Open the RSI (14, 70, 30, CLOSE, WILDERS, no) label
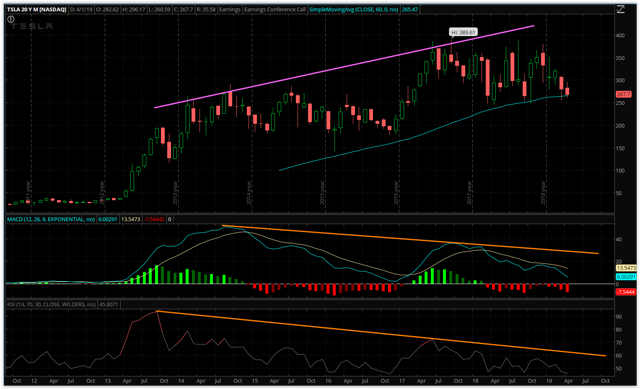The height and width of the screenshot is (389, 640). point(51,305)
